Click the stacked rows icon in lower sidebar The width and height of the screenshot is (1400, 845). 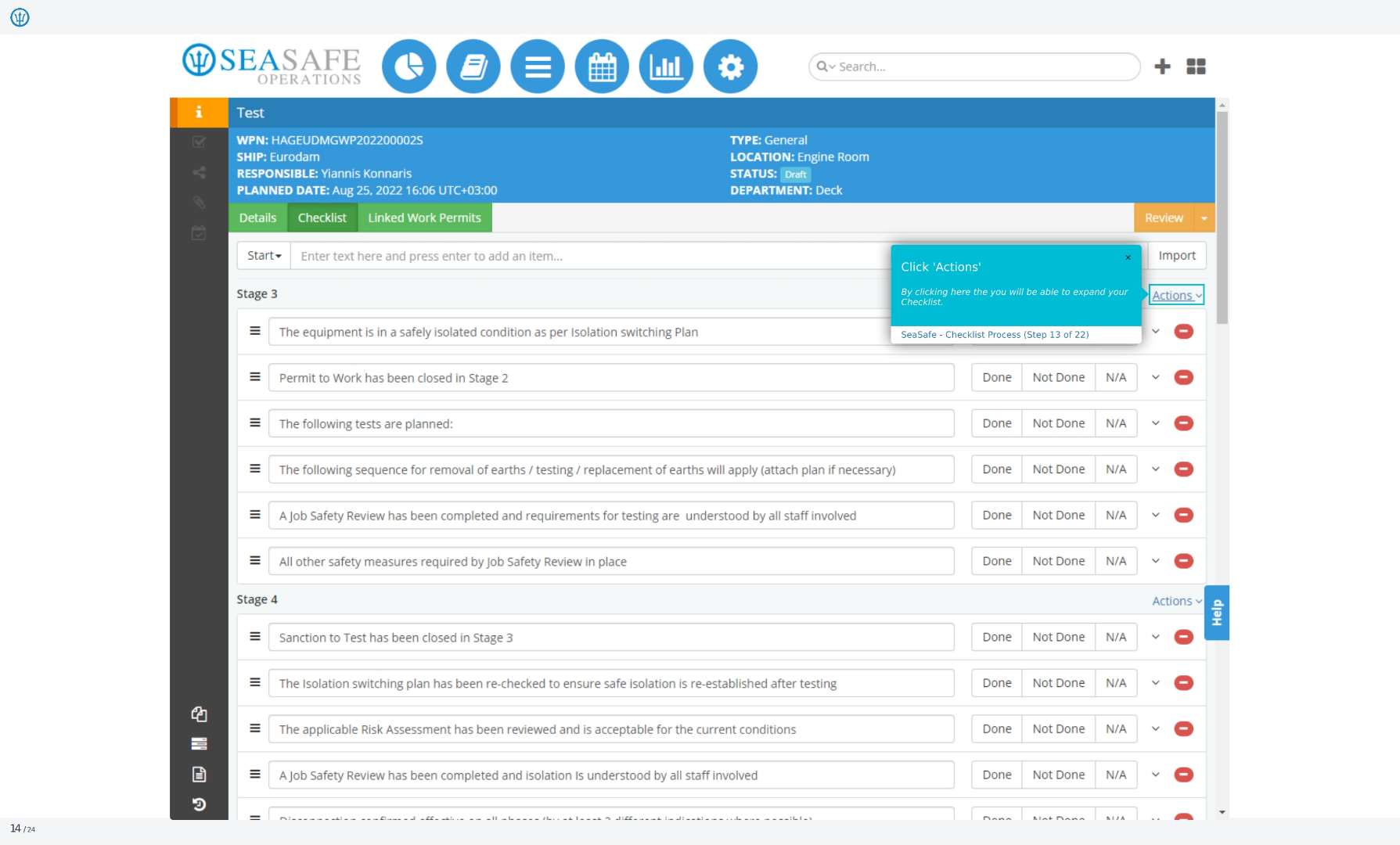199,743
